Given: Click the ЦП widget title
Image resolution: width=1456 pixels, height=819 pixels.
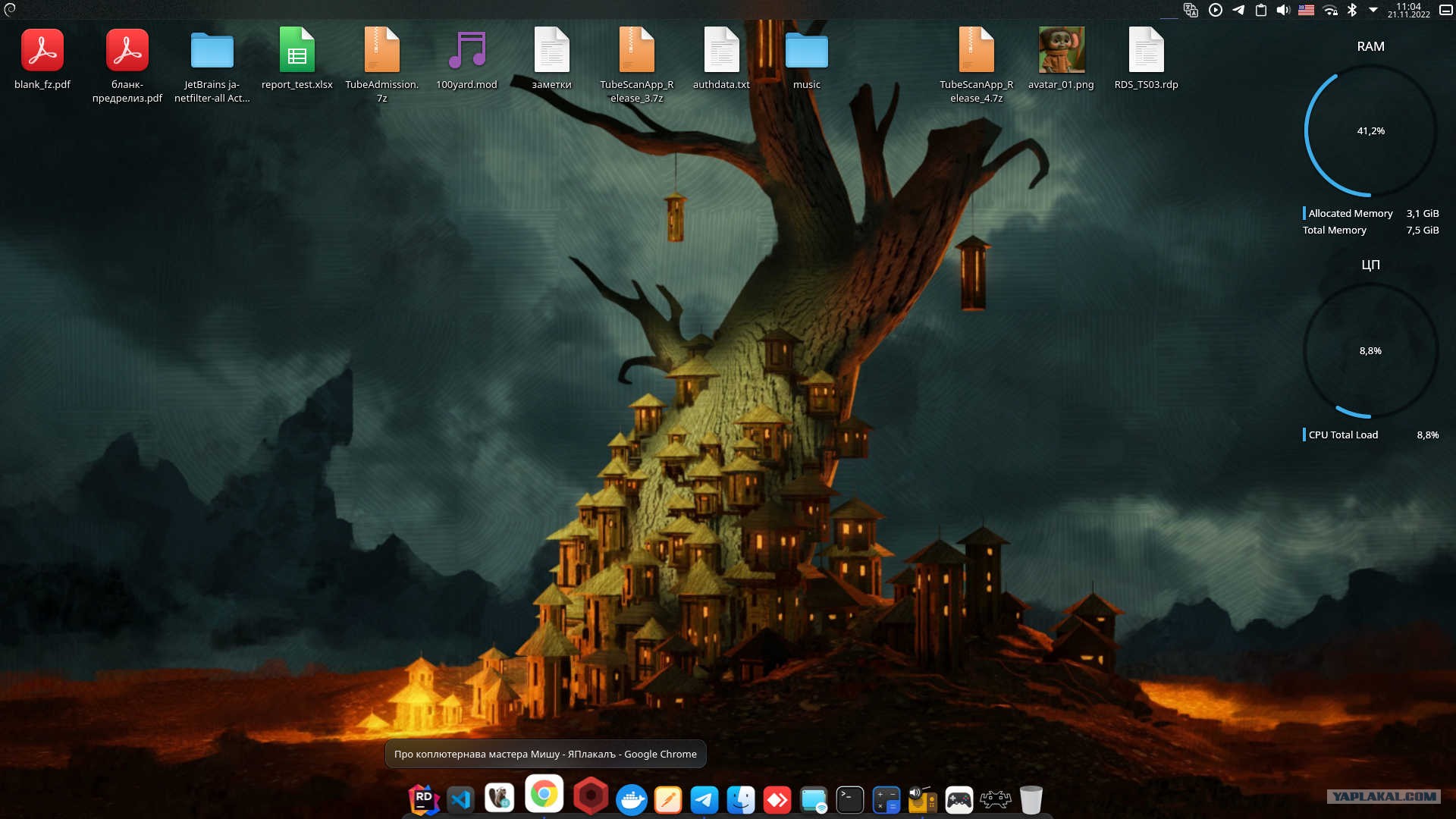Looking at the screenshot, I should click(1371, 265).
